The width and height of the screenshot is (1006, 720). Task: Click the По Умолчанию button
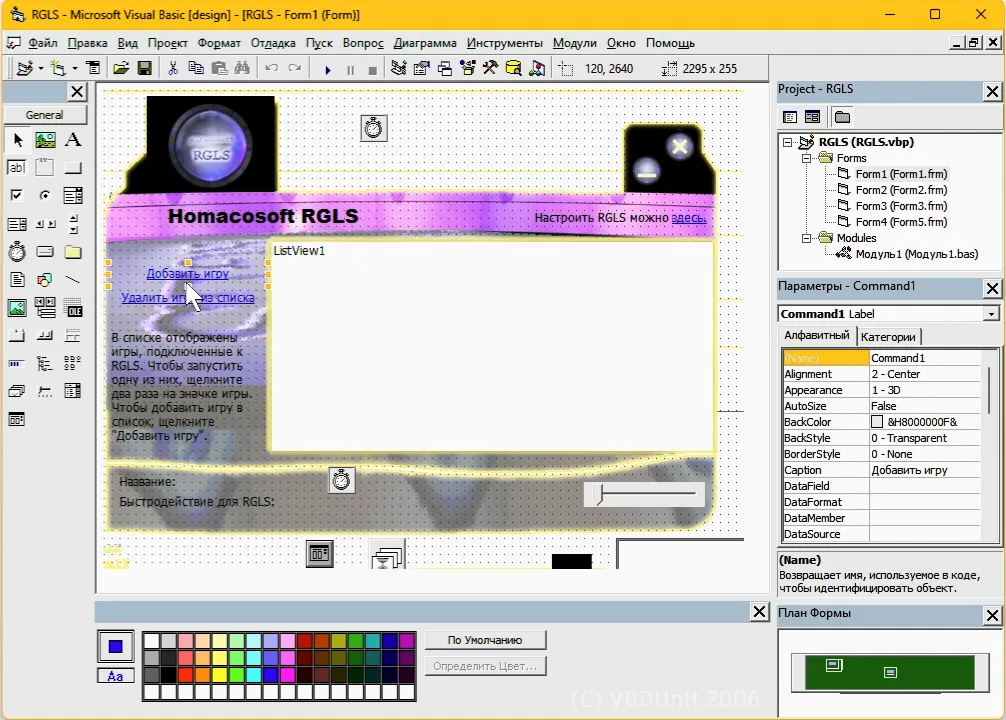point(485,640)
